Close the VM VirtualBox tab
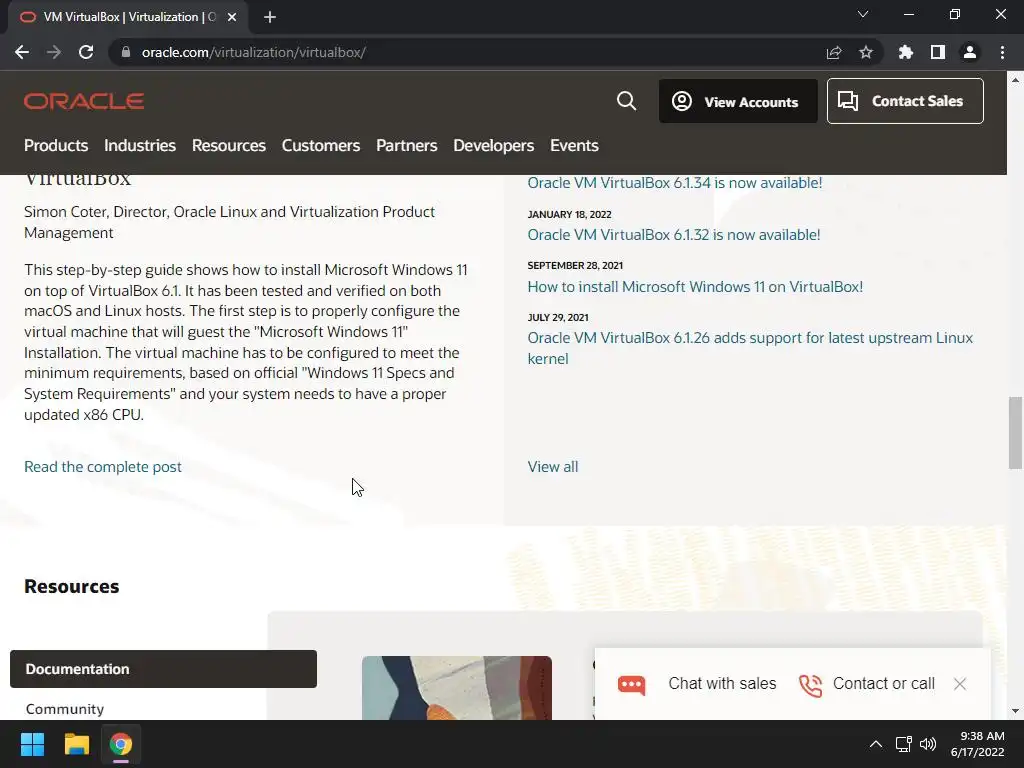Image resolution: width=1024 pixels, height=768 pixels. [x=232, y=17]
